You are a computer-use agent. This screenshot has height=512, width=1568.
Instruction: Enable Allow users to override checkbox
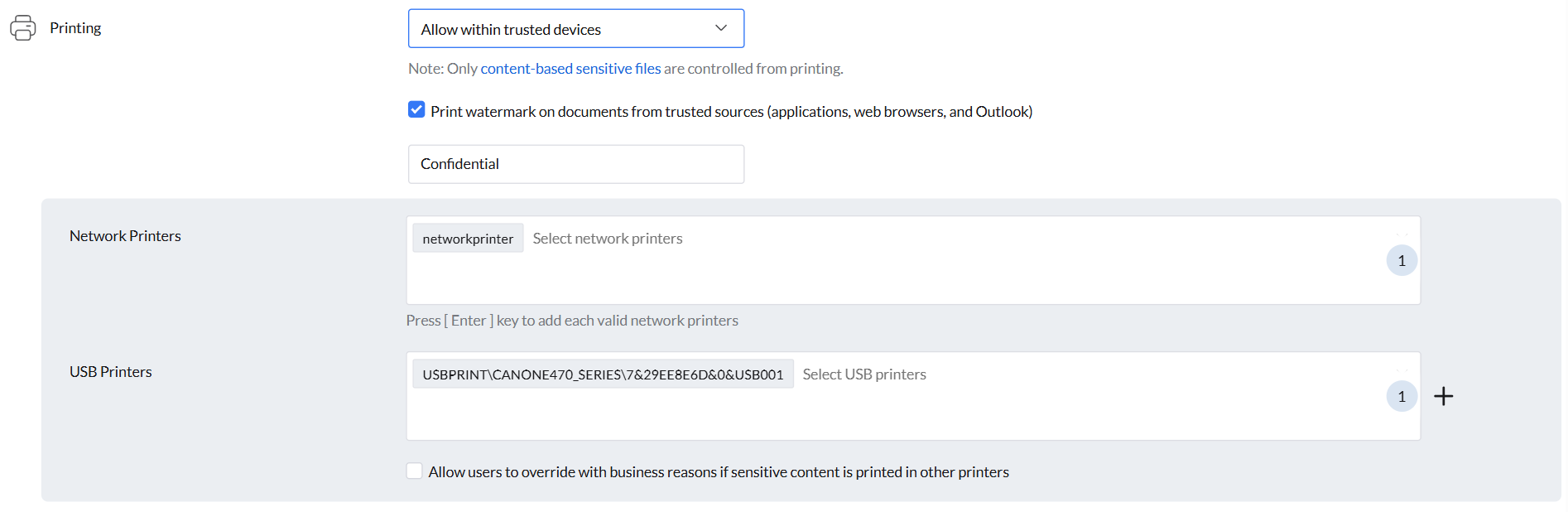pyautogui.click(x=415, y=471)
